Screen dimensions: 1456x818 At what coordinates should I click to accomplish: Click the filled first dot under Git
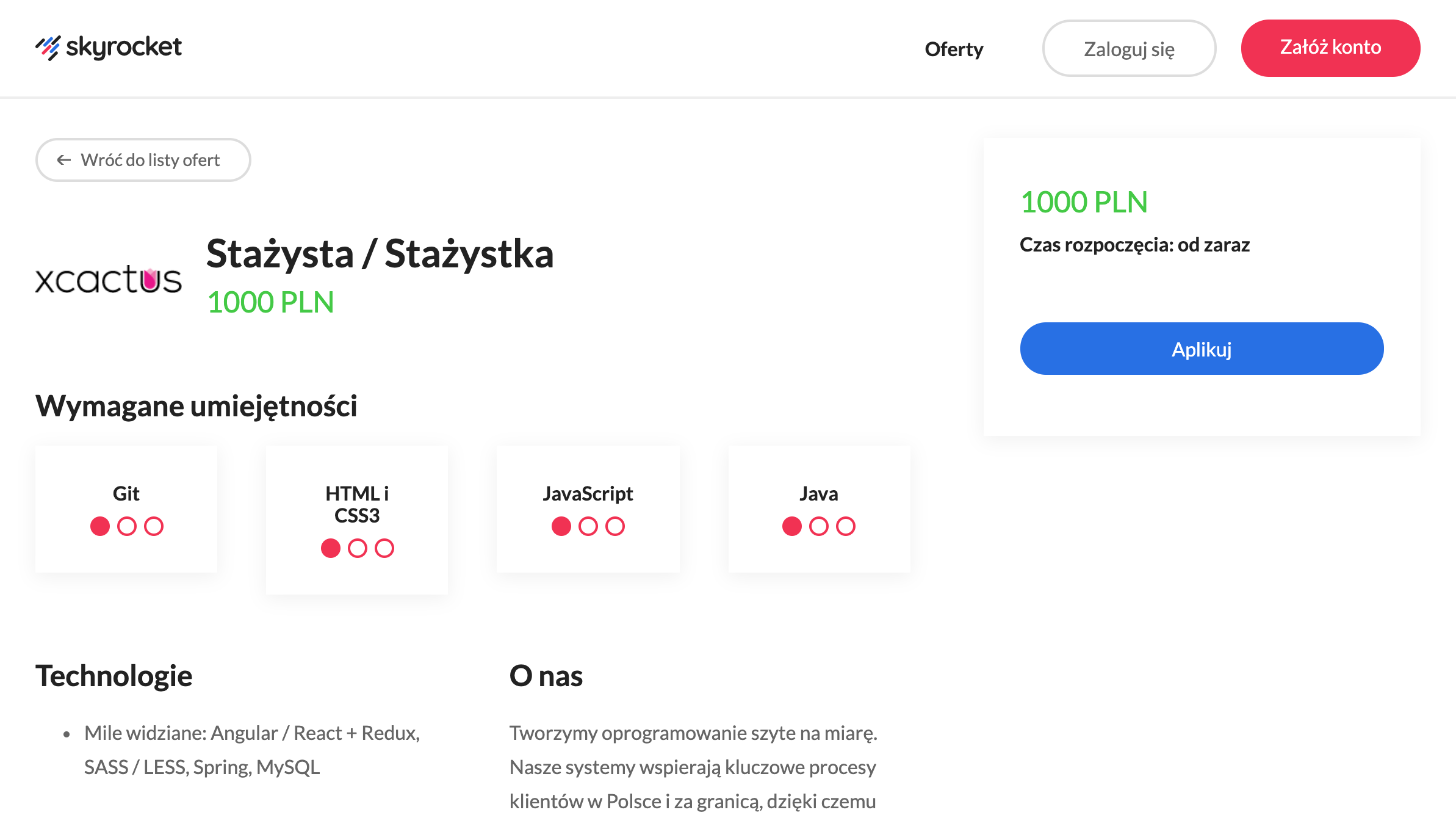100,526
